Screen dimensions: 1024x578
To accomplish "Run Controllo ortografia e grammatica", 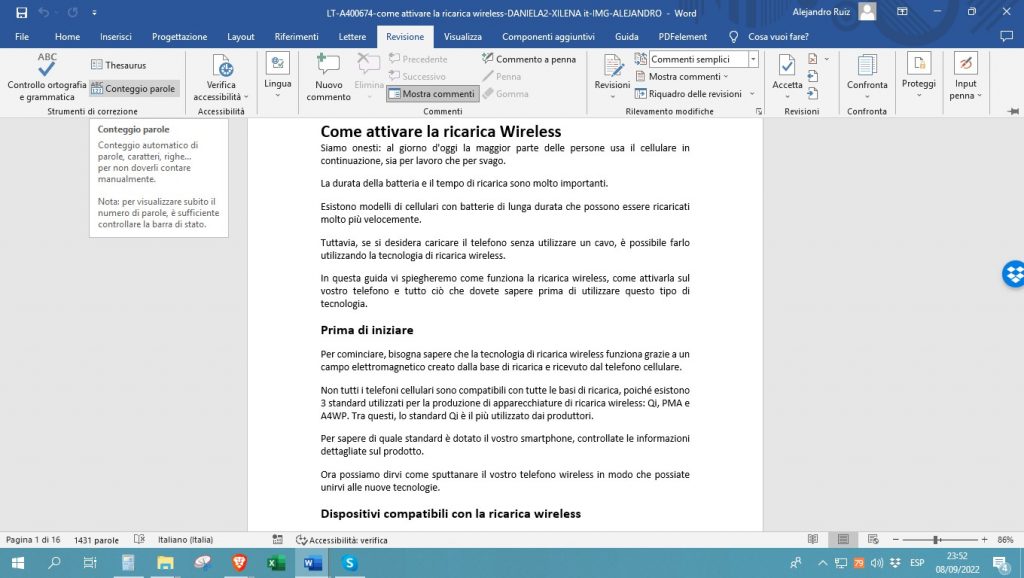I will coord(45,75).
